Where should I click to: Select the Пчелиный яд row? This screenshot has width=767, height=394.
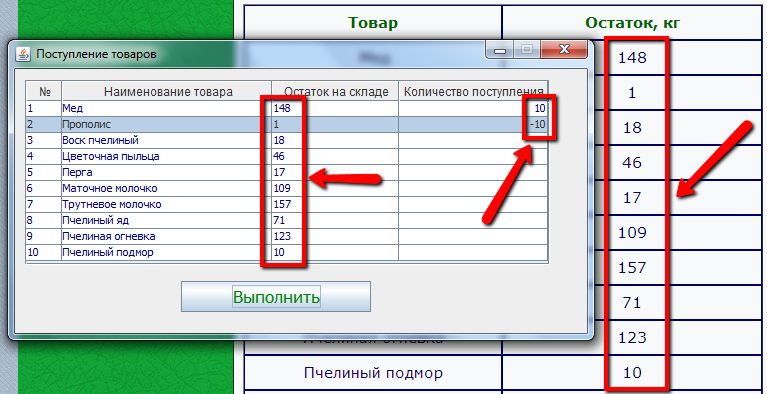click(x=287, y=220)
